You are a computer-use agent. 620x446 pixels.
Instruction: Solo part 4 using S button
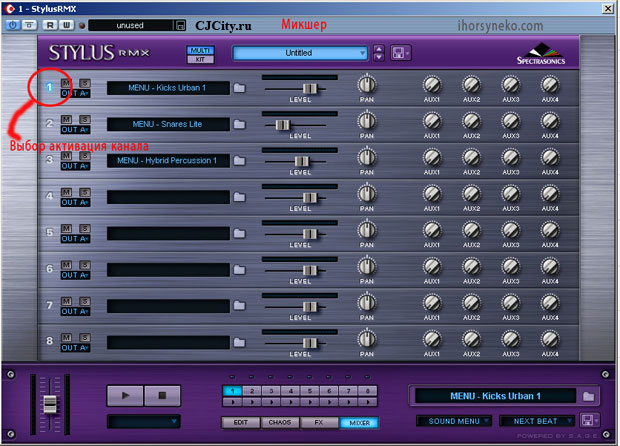pyautogui.click(x=85, y=192)
